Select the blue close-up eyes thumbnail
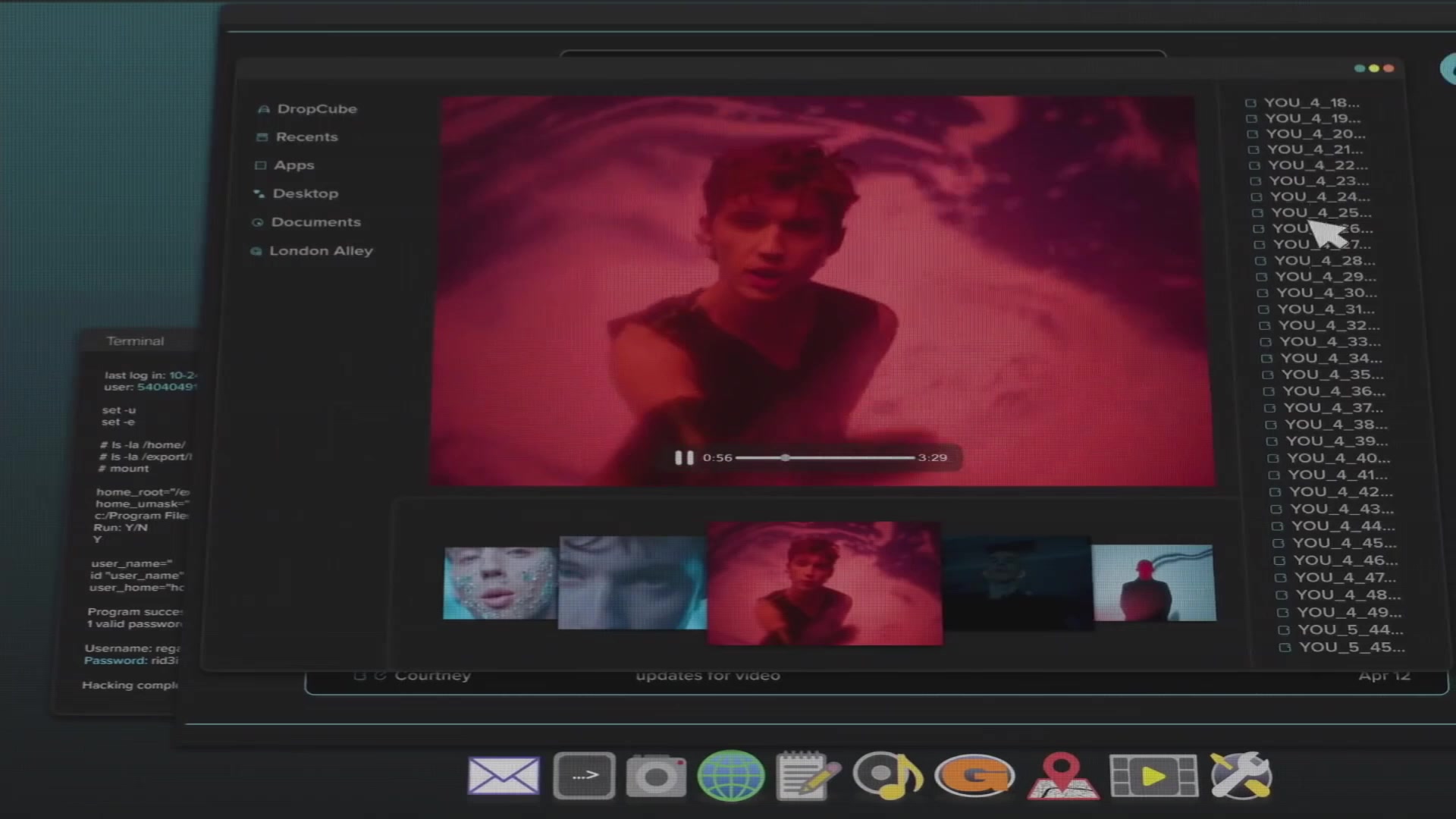 click(x=632, y=582)
